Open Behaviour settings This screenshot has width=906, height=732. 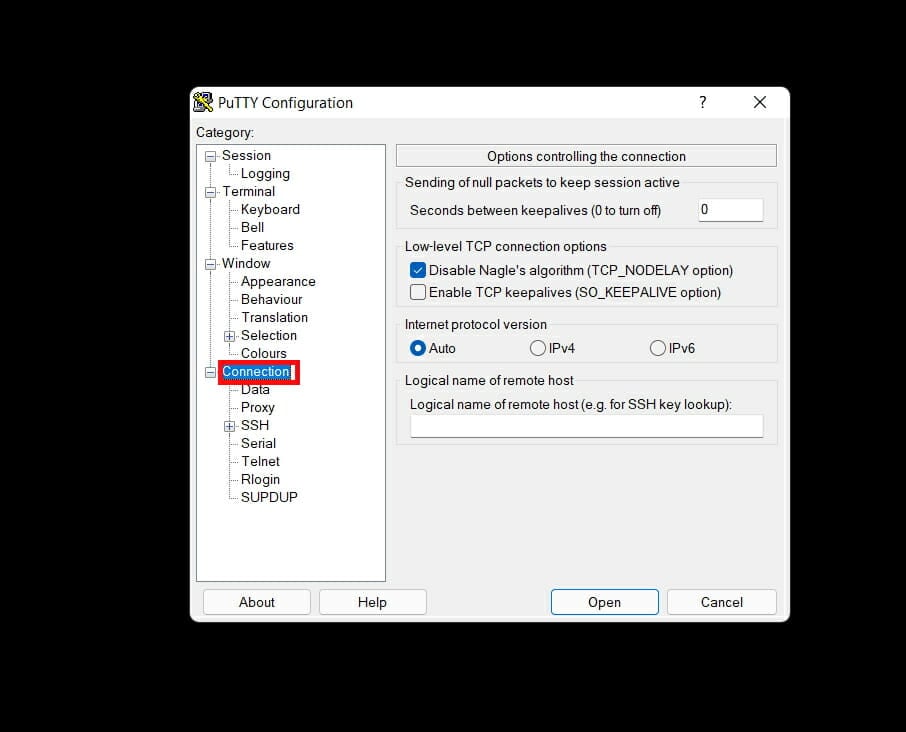coord(272,299)
